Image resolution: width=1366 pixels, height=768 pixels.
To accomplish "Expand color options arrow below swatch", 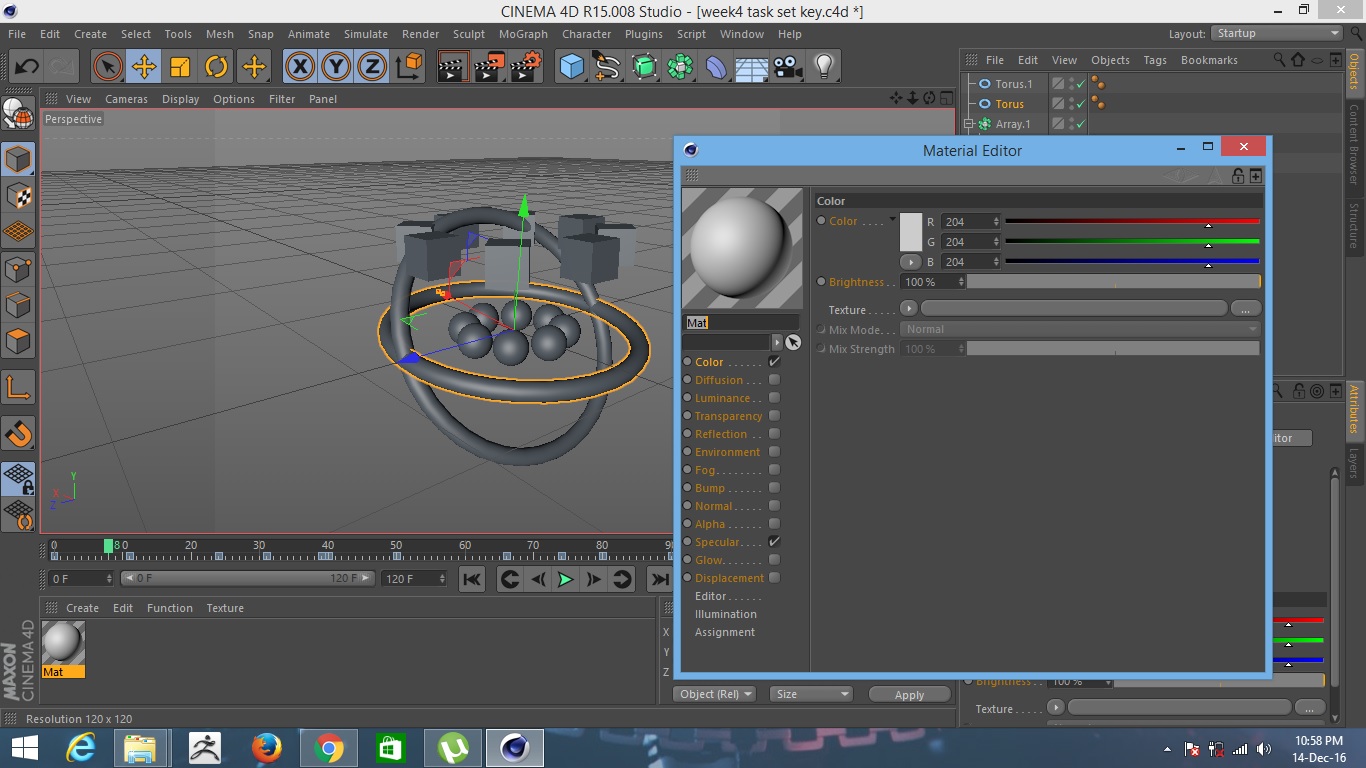I will pyautogui.click(x=910, y=261).
